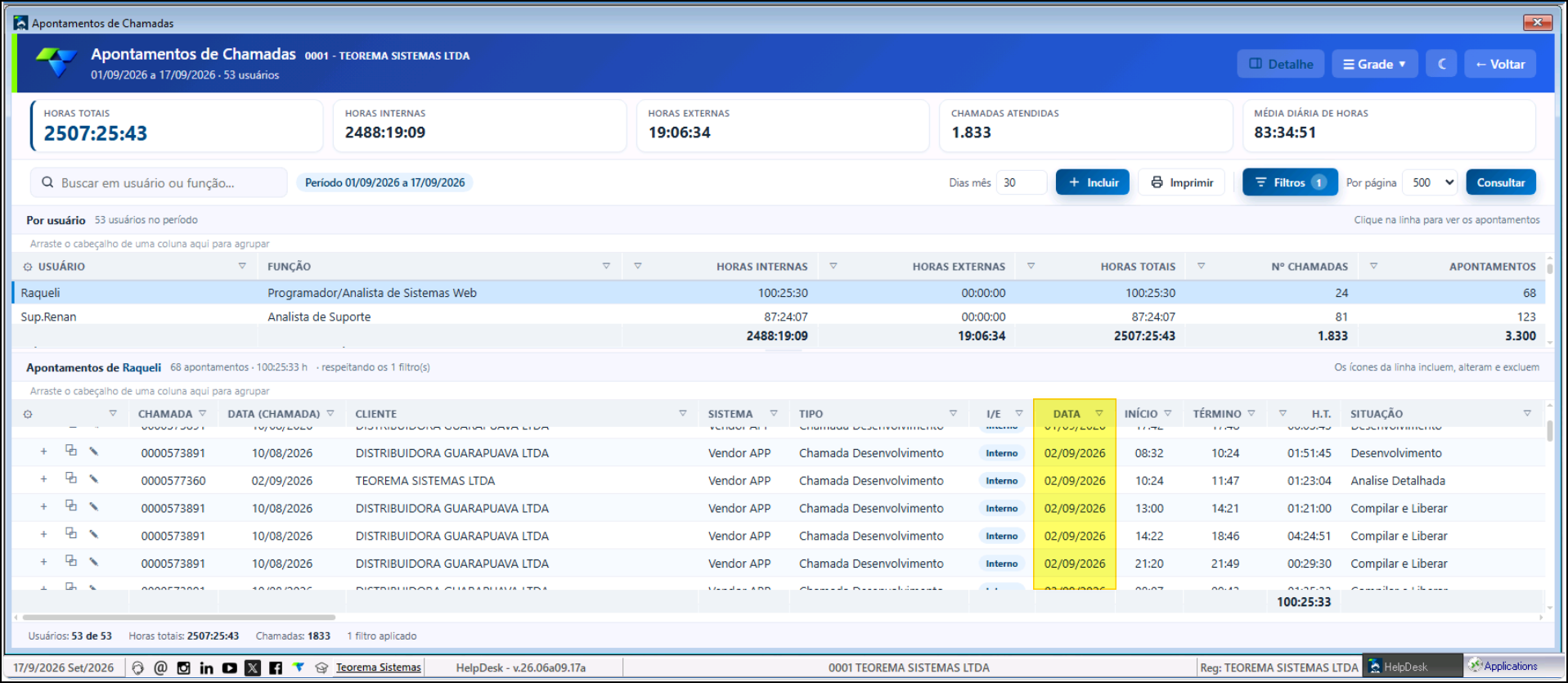Open the Por página 500 dropdown

[1431, 182]
